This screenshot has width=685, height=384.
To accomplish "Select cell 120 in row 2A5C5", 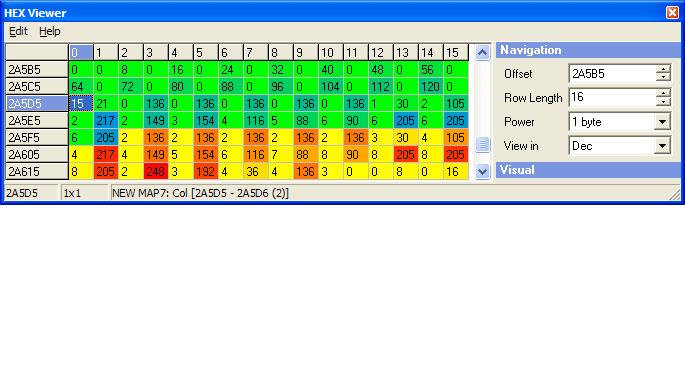I will pos(431,86).
